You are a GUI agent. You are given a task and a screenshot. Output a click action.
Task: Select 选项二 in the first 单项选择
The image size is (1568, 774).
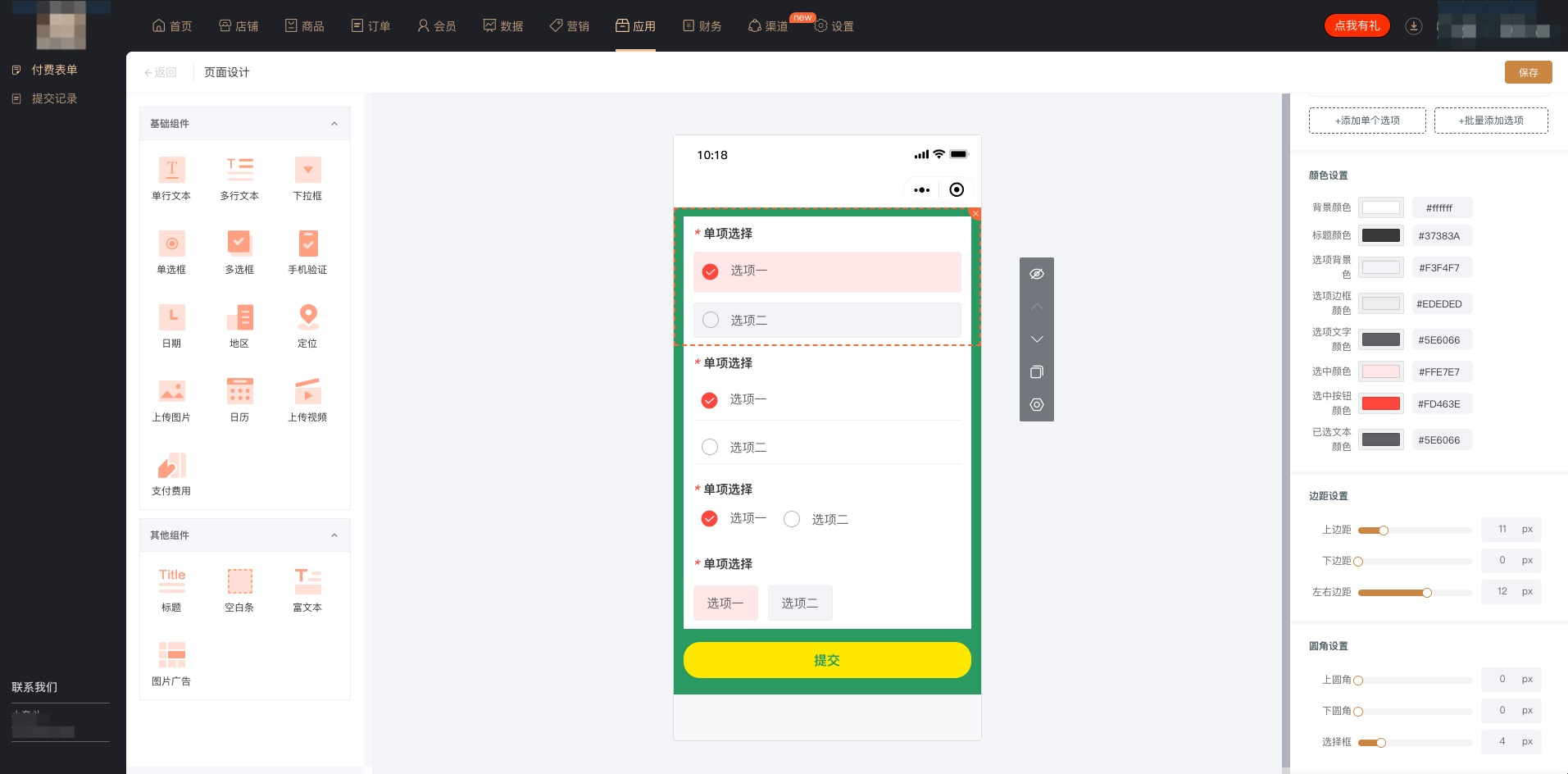coord(827,320)
